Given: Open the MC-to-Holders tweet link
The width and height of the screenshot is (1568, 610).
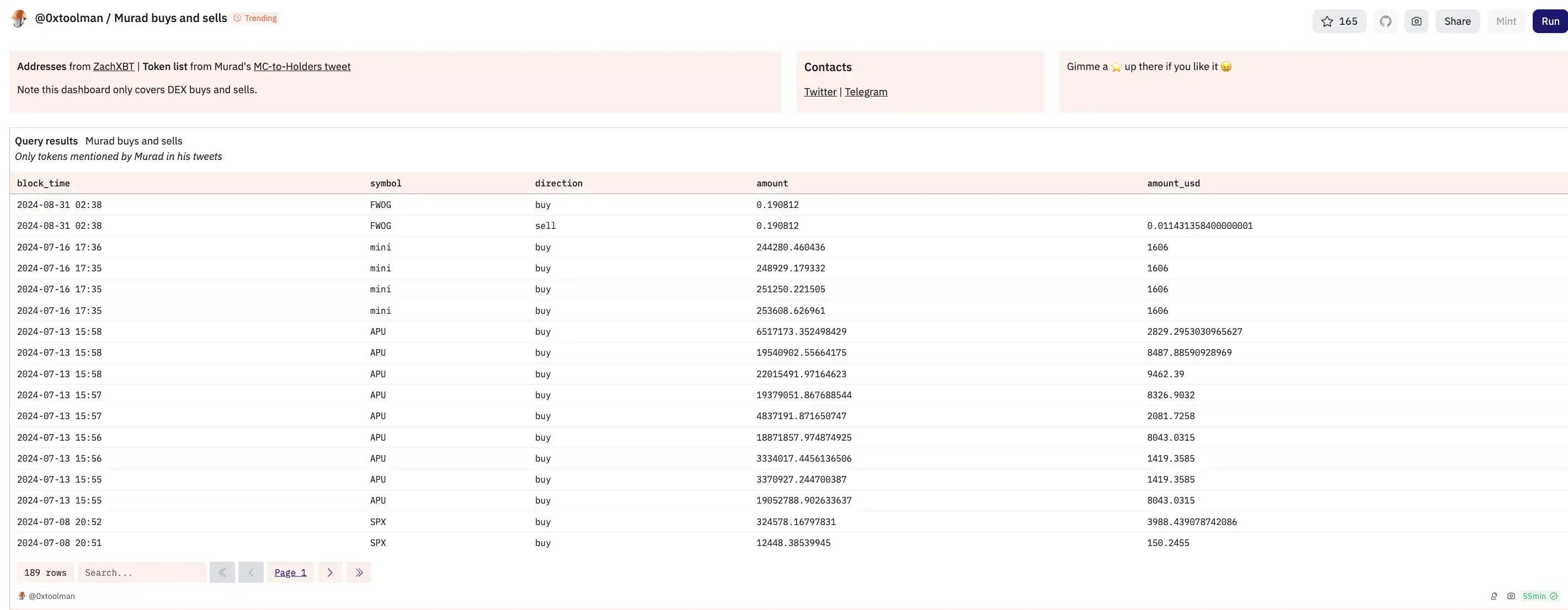Looking at the screenshot, I should coord(302,66).
